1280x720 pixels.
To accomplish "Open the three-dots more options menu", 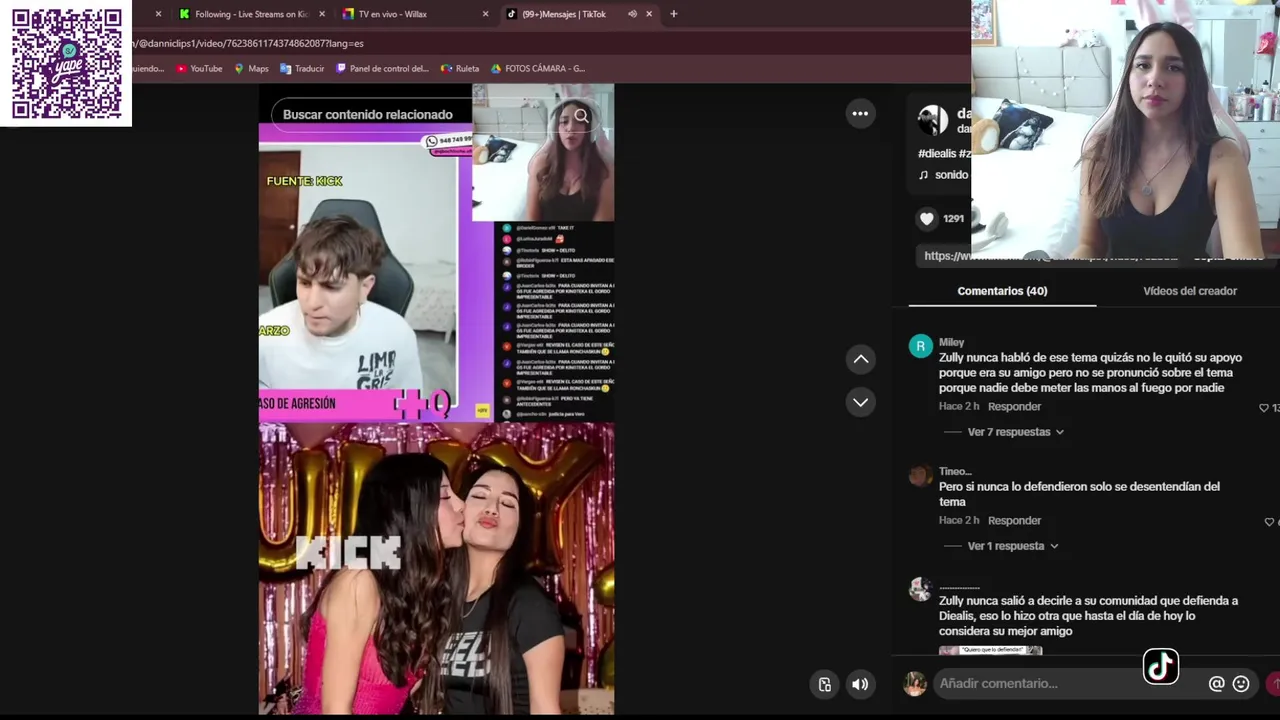I will [x=860, y=113].
